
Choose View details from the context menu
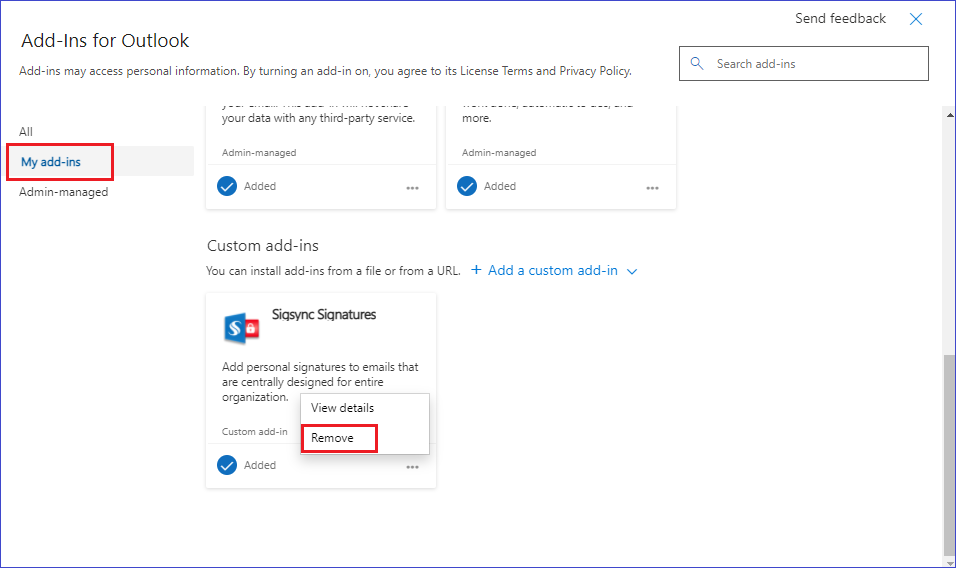[x=342, y=408]
